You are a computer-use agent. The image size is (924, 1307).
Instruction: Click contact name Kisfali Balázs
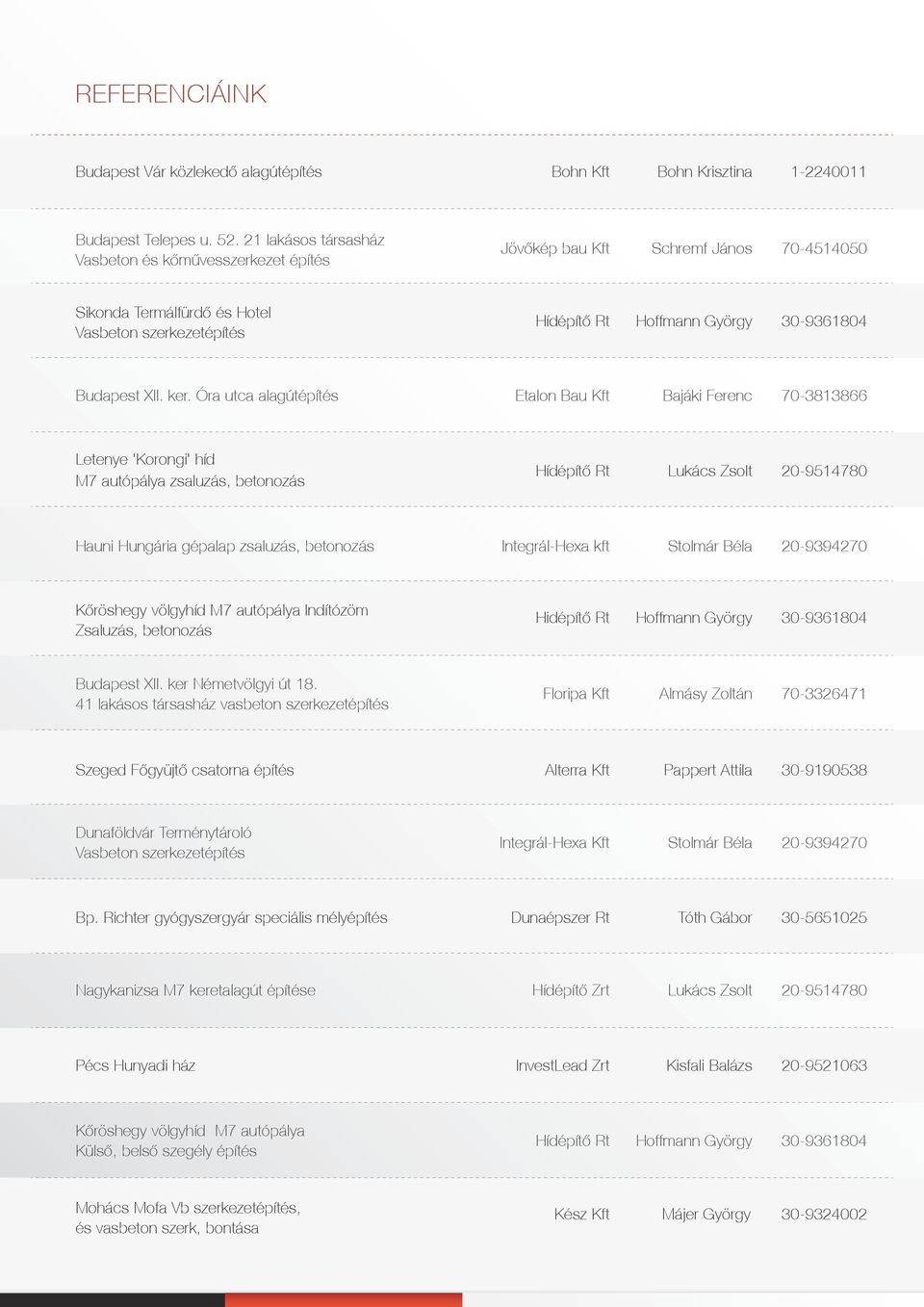click(709, 1065)
